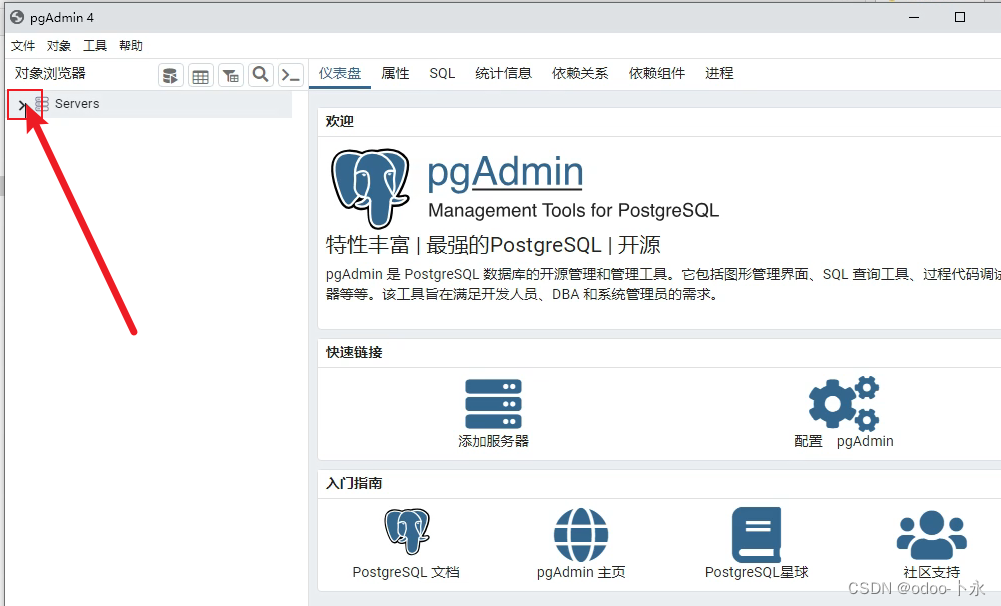The width and height of the screenshot is (1001, 606).
Task: Open the 帮助 menu
Action: pos(131,45)
